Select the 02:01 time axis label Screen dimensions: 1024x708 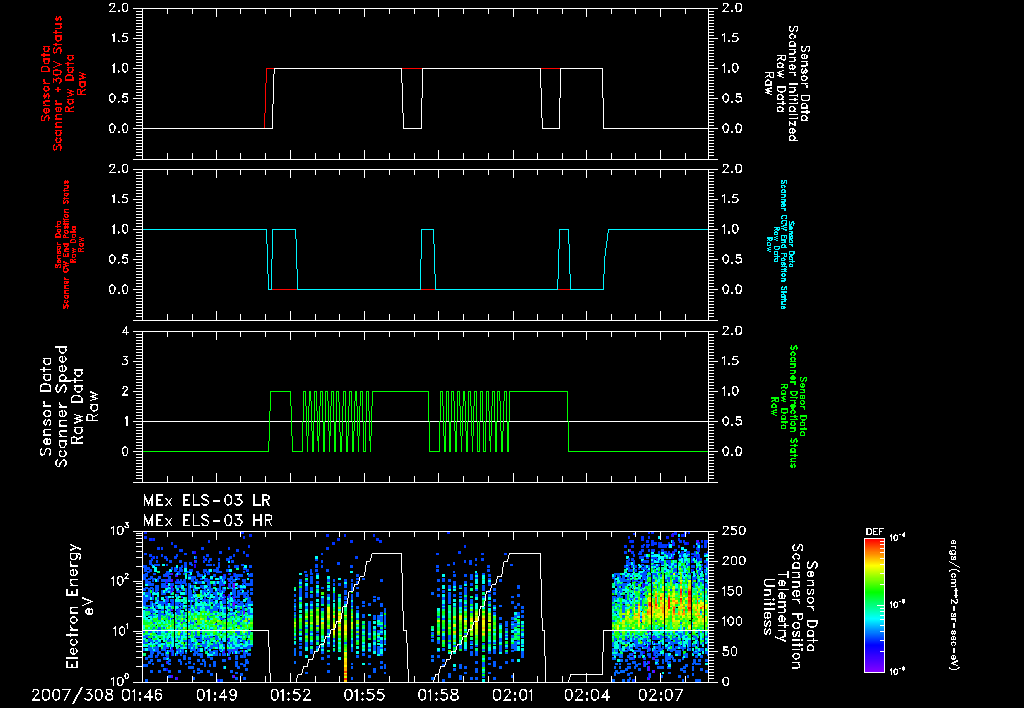tap(513, 695)
